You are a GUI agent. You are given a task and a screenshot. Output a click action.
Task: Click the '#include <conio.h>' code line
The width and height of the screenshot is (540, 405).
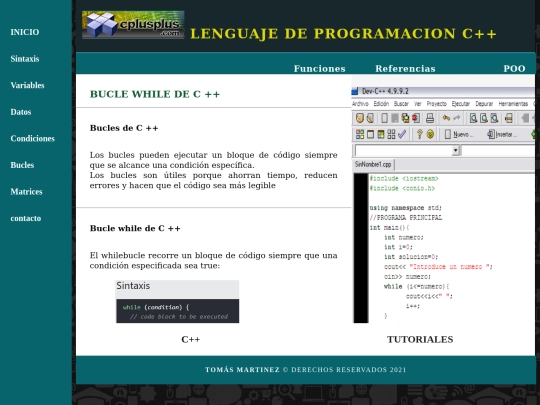pos(402,188)
